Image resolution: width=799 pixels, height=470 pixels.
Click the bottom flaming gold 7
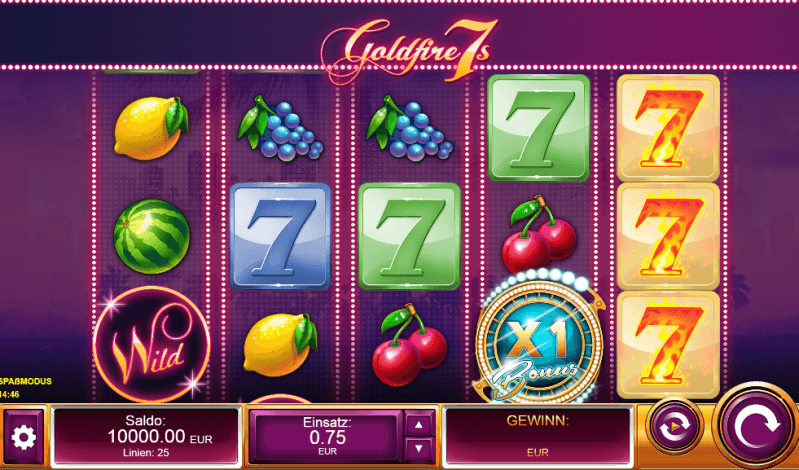point(668,345)
